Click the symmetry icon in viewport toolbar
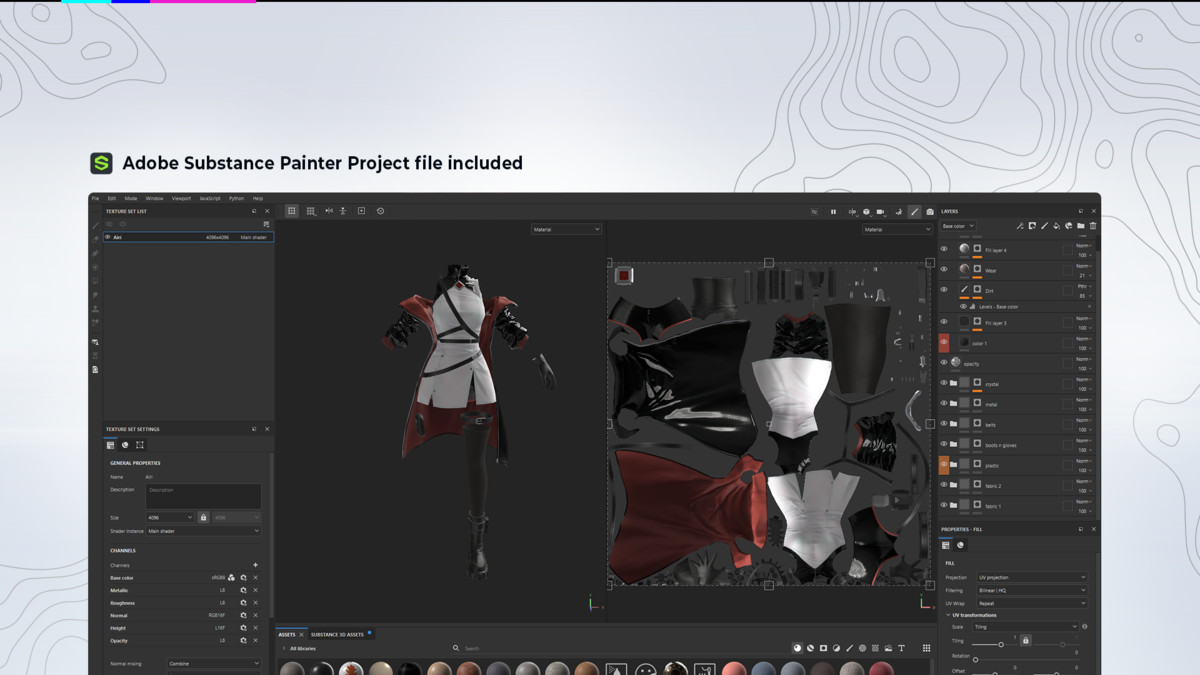The width and height of the screenshot is (1200, 675). pos(329,211)
